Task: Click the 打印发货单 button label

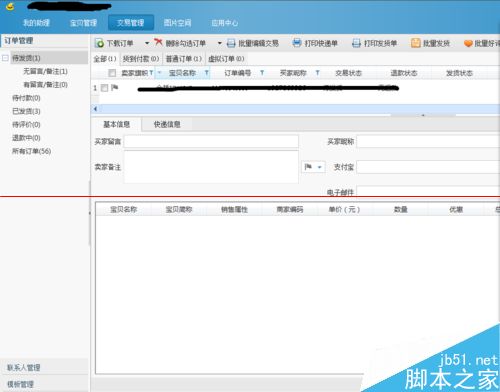Action: [x=380, y=43]
